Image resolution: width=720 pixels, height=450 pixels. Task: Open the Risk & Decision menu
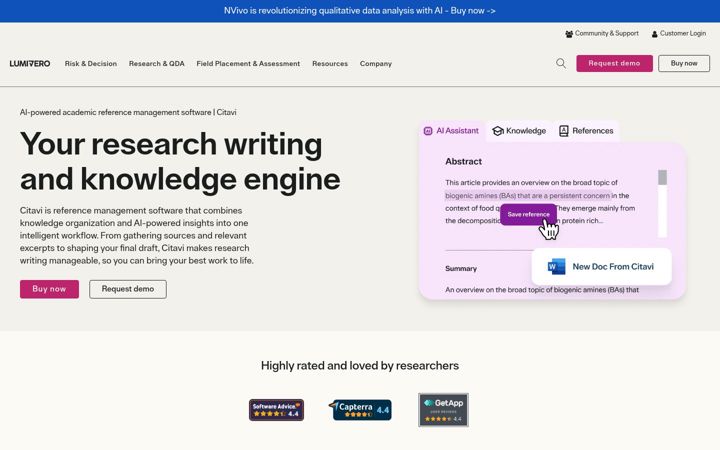tap(91, 64)
